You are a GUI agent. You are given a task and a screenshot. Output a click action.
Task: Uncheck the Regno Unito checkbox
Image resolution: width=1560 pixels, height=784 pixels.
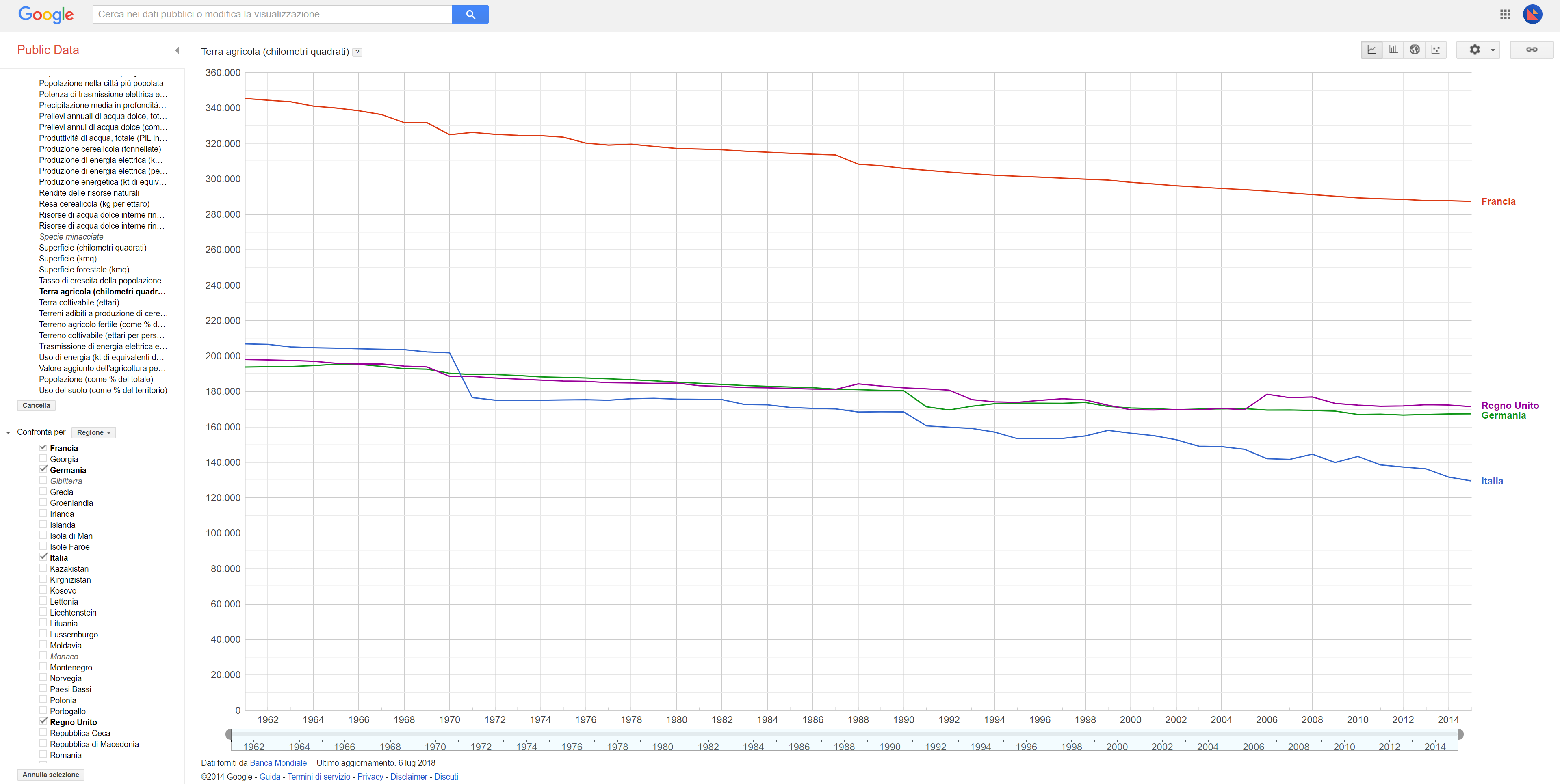[x=43, y=721]
